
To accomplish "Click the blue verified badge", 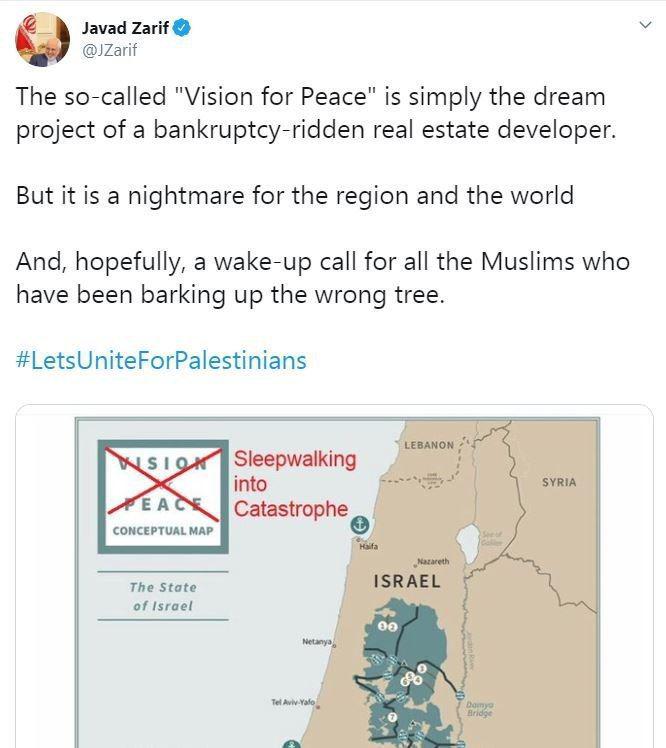I will 182,30.
